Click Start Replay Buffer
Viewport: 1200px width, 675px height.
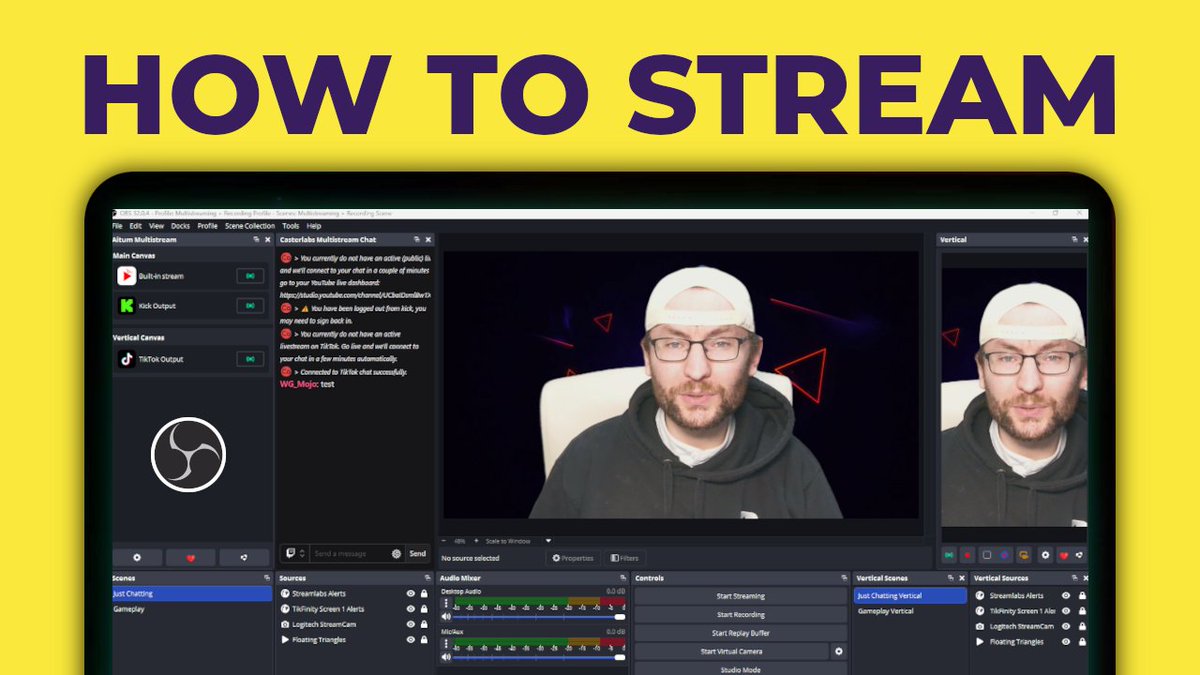pyautogui.click(x=740, y=633)
